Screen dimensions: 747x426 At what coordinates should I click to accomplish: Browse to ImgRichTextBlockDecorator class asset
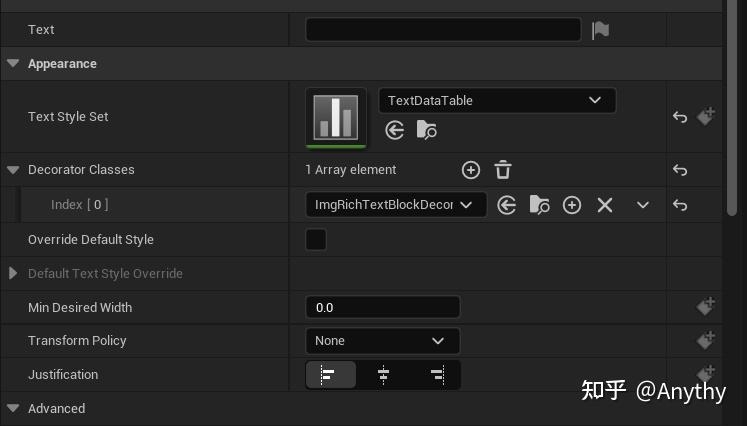point(539,205)
